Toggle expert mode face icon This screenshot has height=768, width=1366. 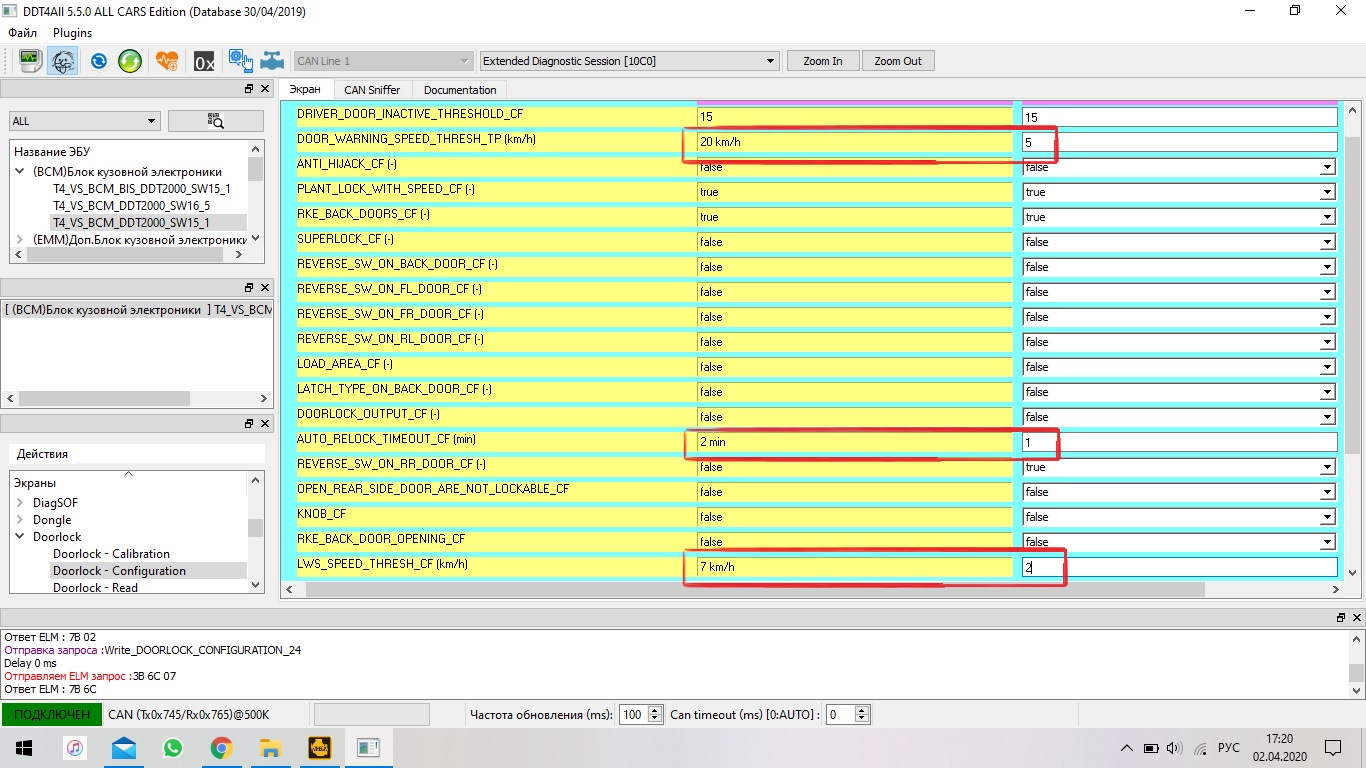[62, 61]
